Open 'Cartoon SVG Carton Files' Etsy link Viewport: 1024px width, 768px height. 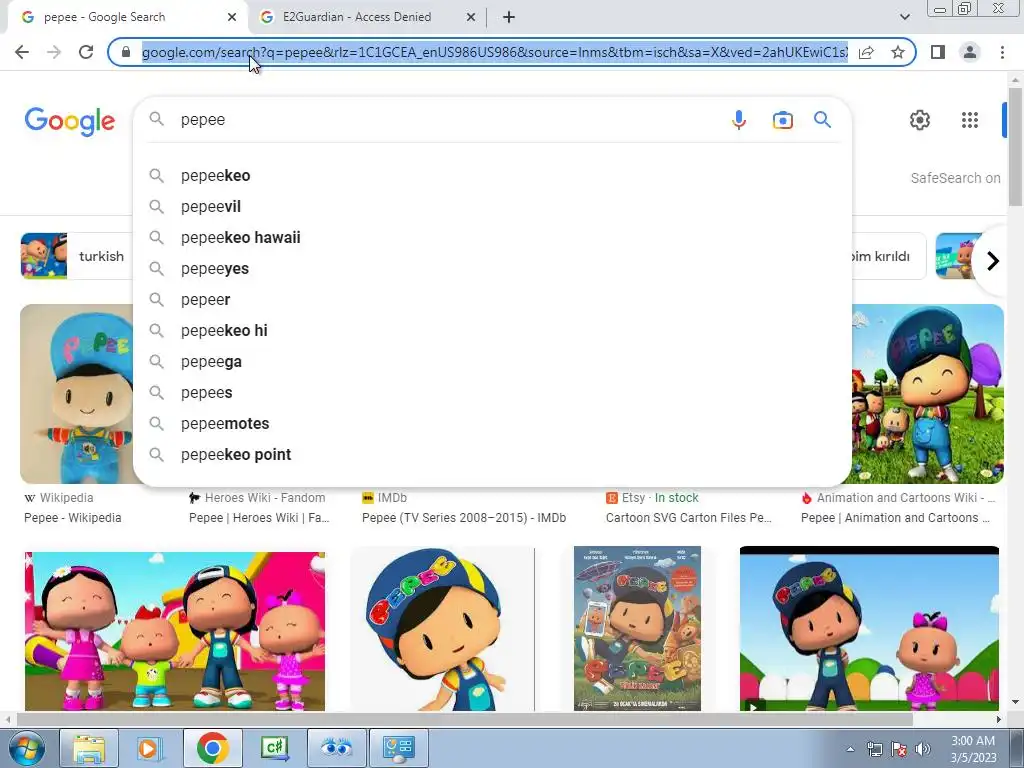688,518
